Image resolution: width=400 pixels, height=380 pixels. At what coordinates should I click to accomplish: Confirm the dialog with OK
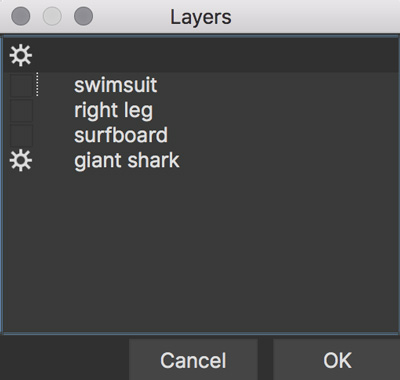(x=337, y=360)
